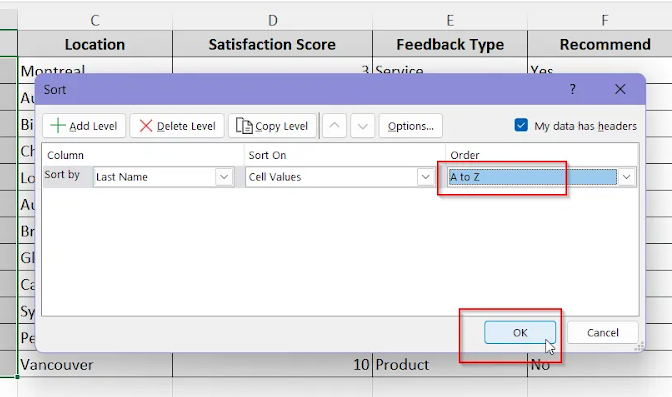
Task: Cancel the Sort dialog
Action: [x=603, y=333]
